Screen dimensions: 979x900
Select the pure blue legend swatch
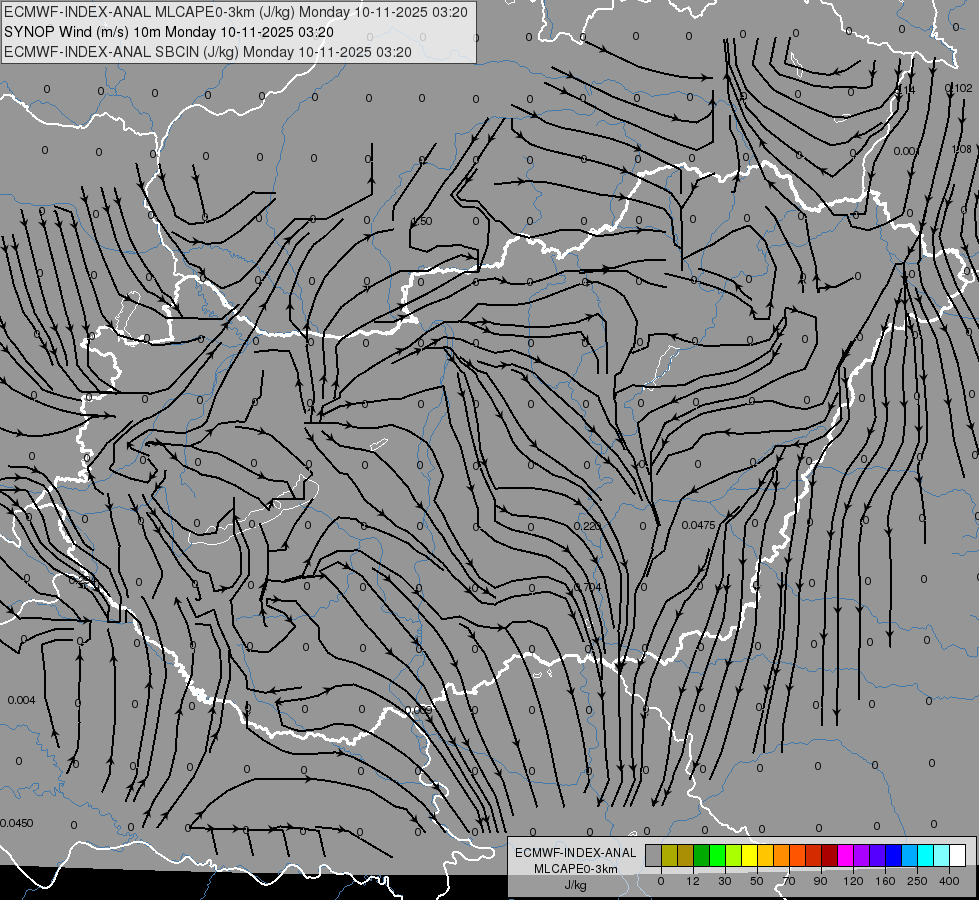click(893, 855)
